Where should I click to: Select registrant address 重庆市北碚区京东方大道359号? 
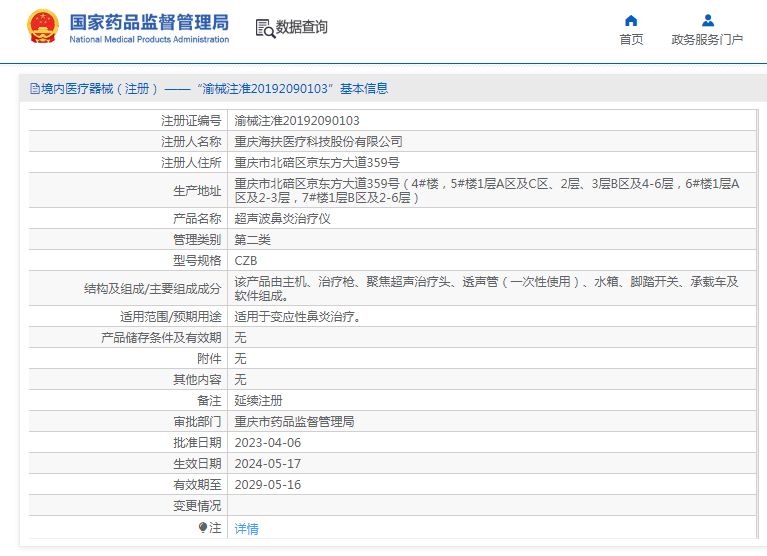point(317,162)
